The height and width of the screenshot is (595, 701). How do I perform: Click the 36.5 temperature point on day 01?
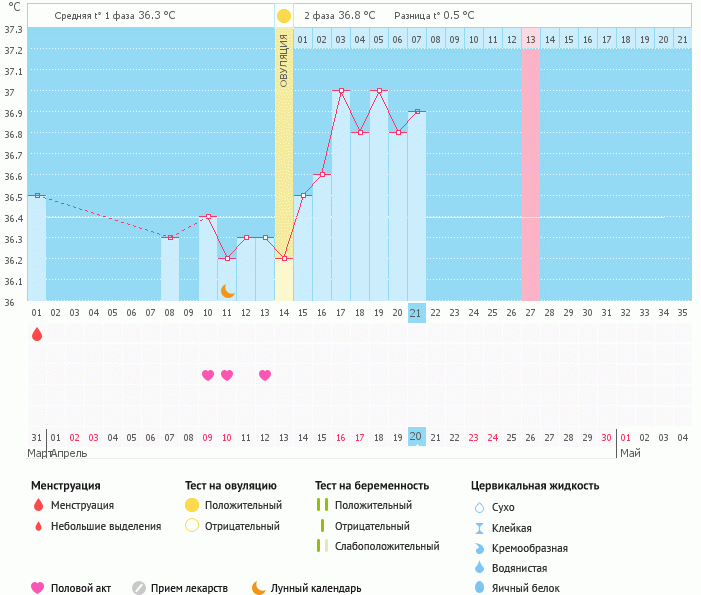[x=37, y=195]
